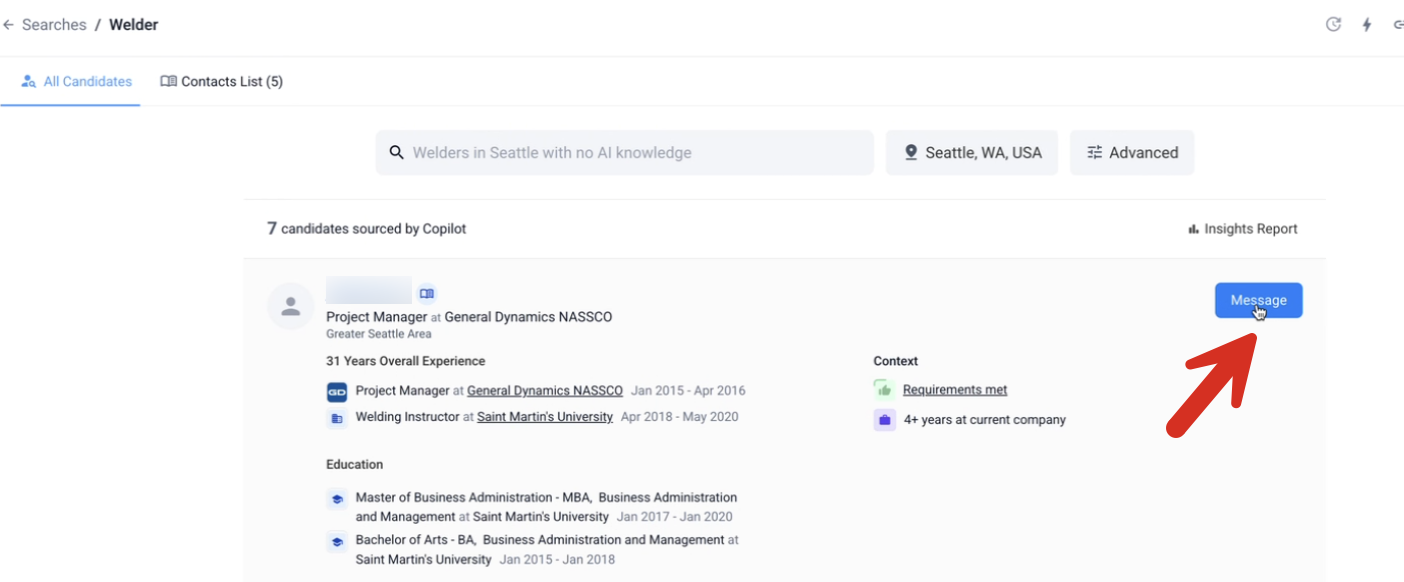Click the purple briefcase tenure icon

click(884, 420)
